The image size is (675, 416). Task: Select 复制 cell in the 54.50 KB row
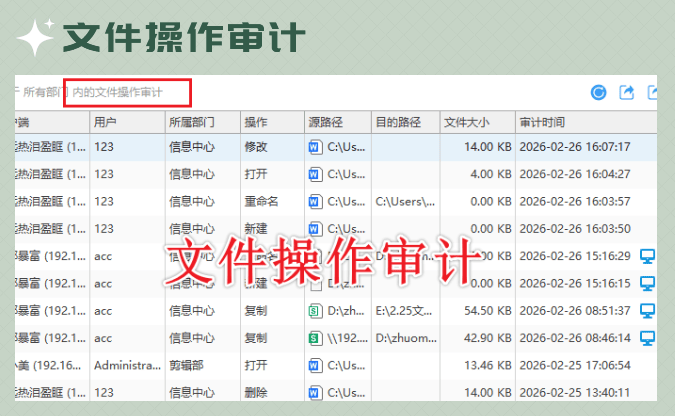(256, 311)
